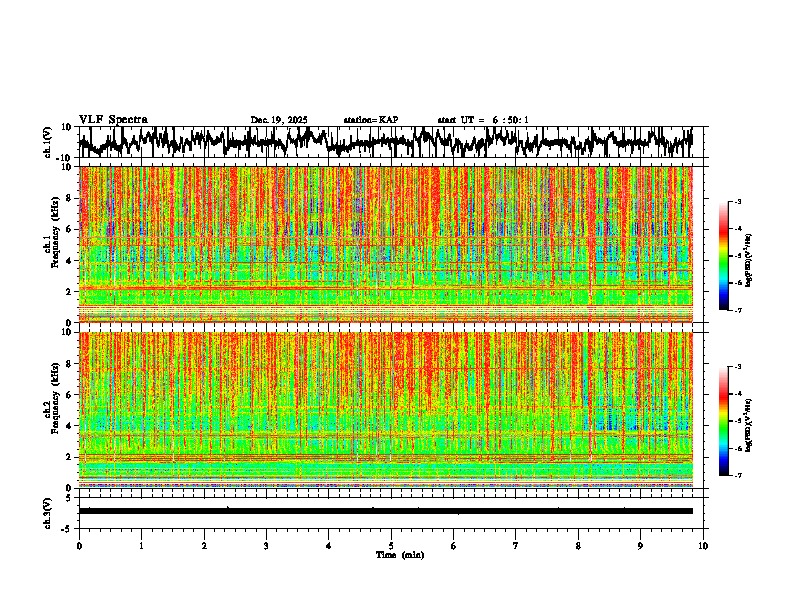The image size is (792, 612).
Task: Click the ch.2 spectrogram color bar
Action: [x=723, y=421]
